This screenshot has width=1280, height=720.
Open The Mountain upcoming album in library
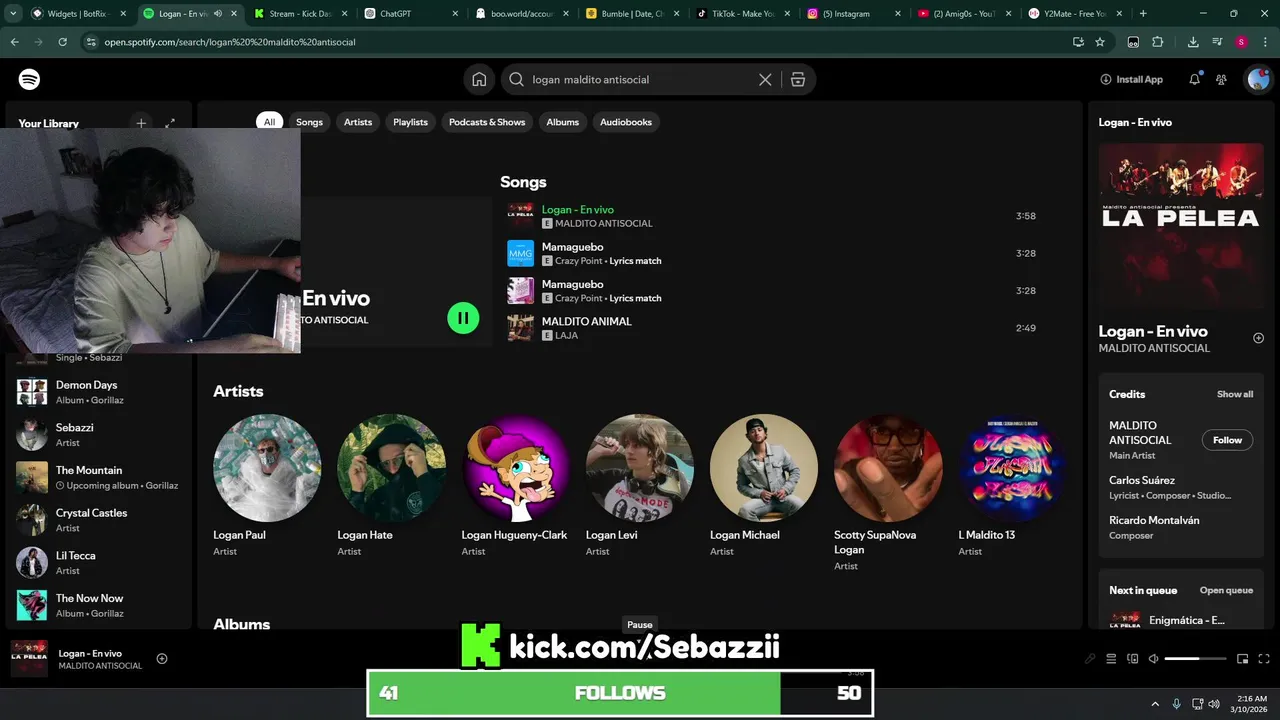click(x=97, y=477)
